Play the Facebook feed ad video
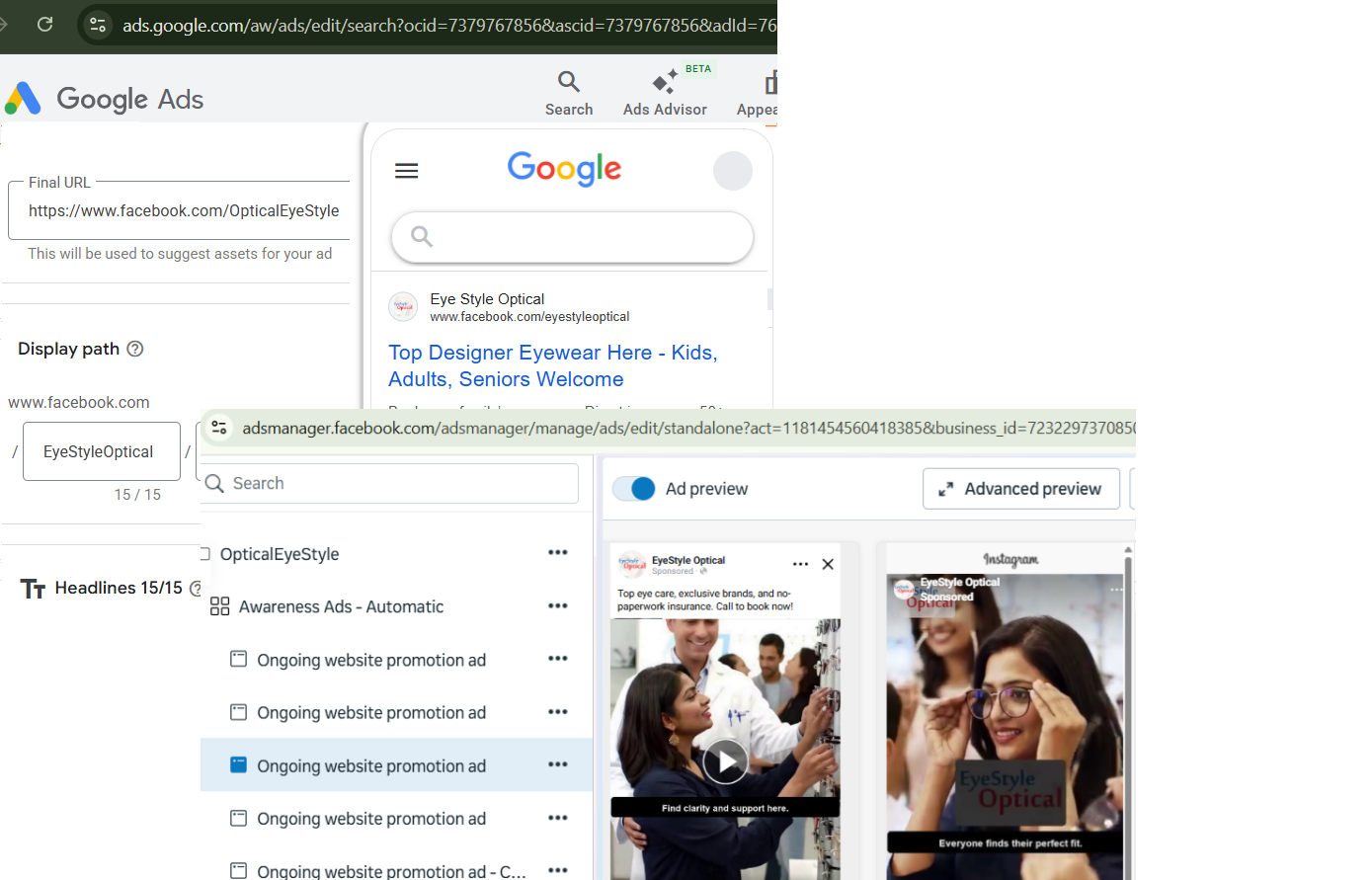The image size is (1372, 880). (x=725, y=760)
